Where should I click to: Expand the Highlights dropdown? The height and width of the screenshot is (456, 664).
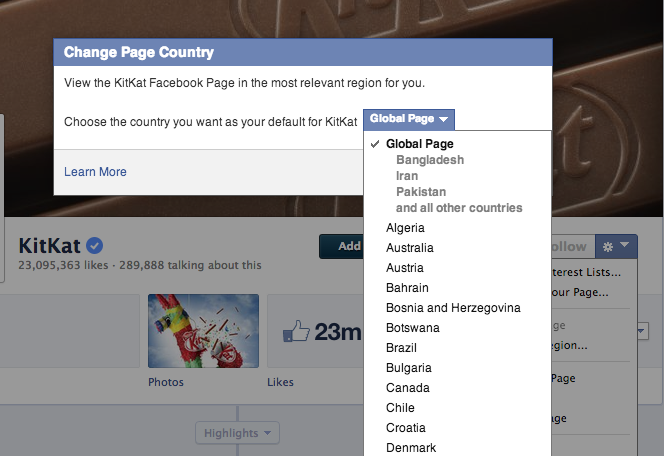[x=237, y=433]
